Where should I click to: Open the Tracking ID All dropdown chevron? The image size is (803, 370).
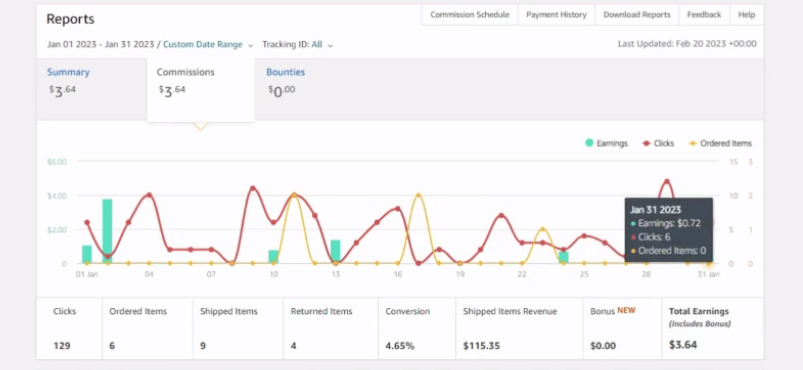tap(330, 45)
